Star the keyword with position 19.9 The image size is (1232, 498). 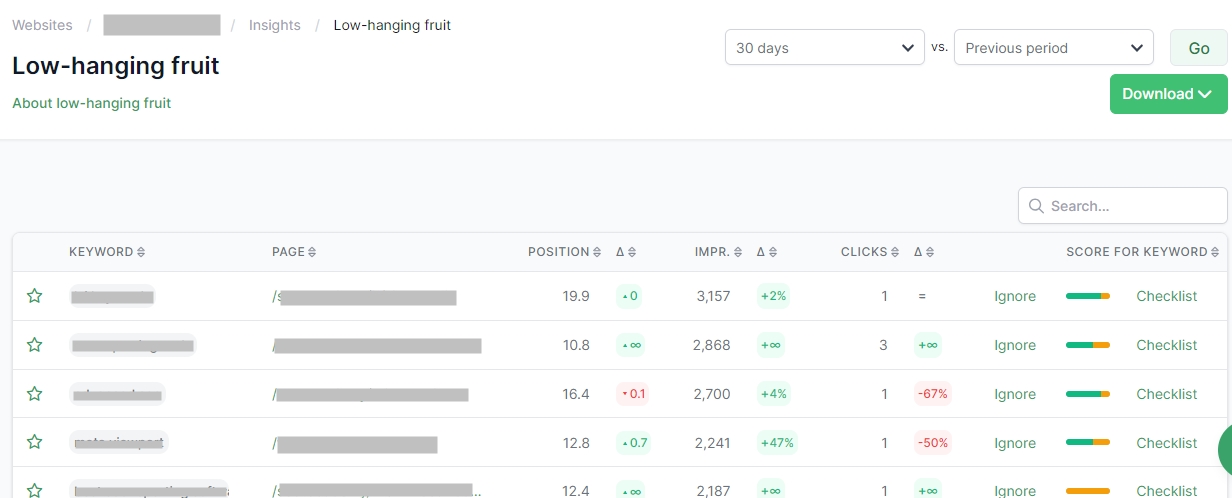pos(35,296)
